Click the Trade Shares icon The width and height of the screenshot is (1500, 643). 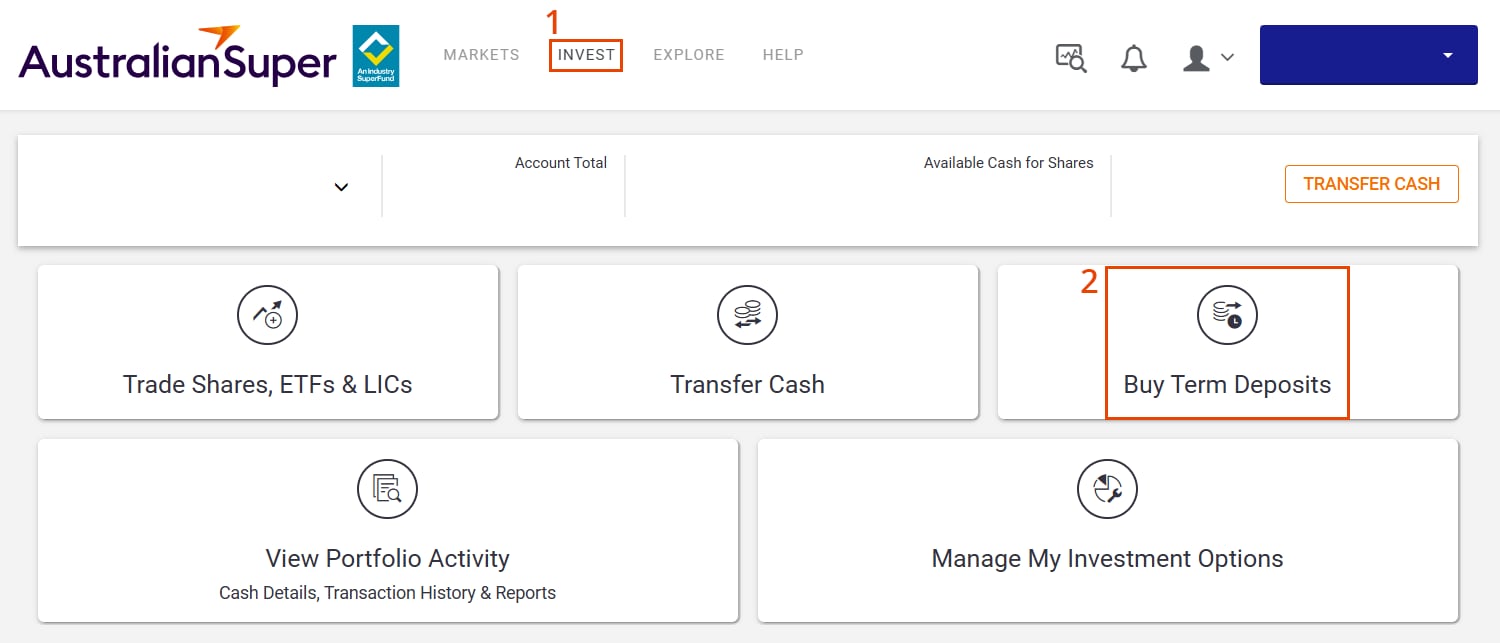tap(267, 315)
